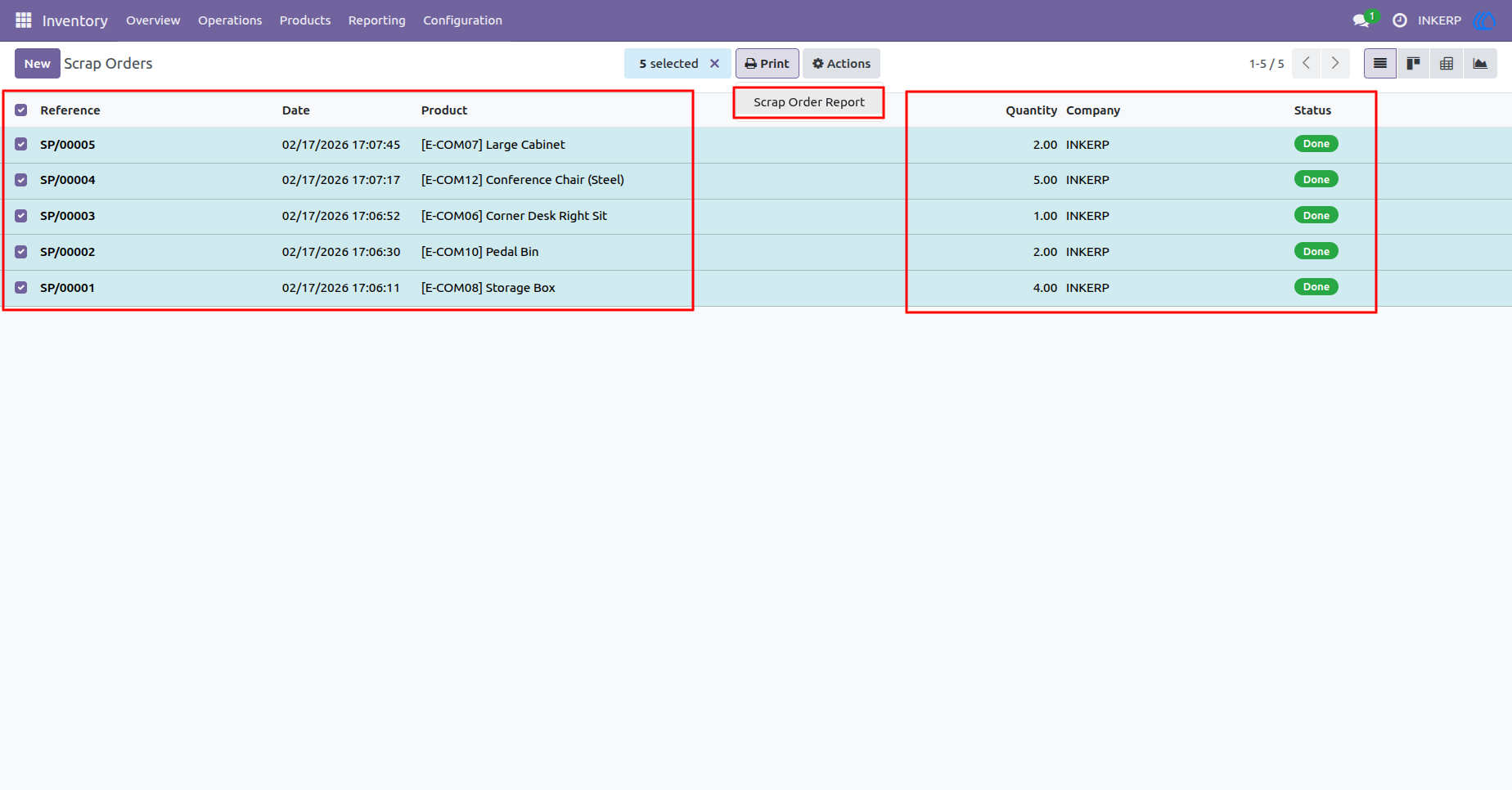The width and height of the screenshot is (1512, 790).
Task: Switch to list view
Action: click(x=1380, y=64)
